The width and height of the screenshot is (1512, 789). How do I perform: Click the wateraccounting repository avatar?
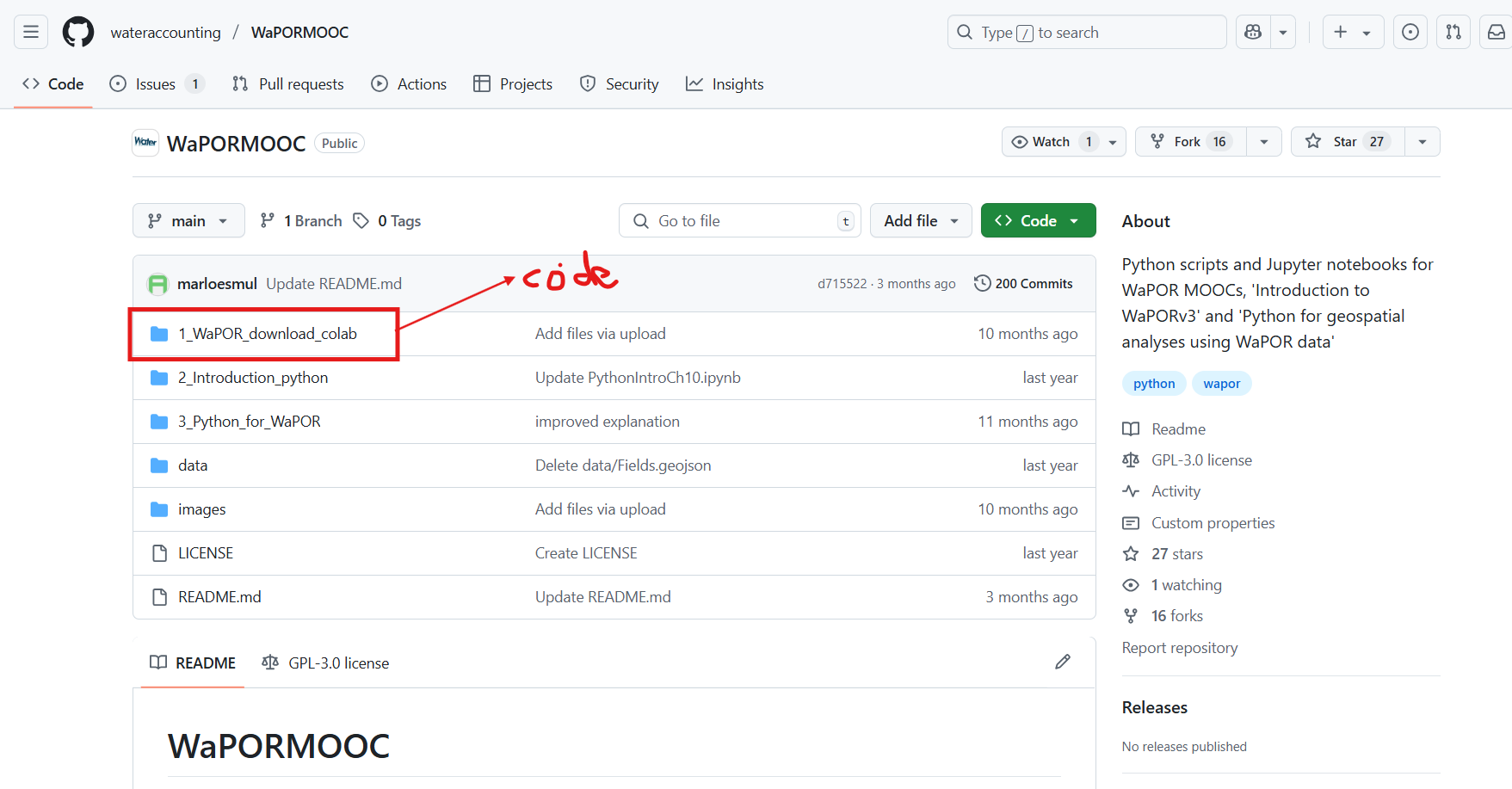tap(145, 143)
